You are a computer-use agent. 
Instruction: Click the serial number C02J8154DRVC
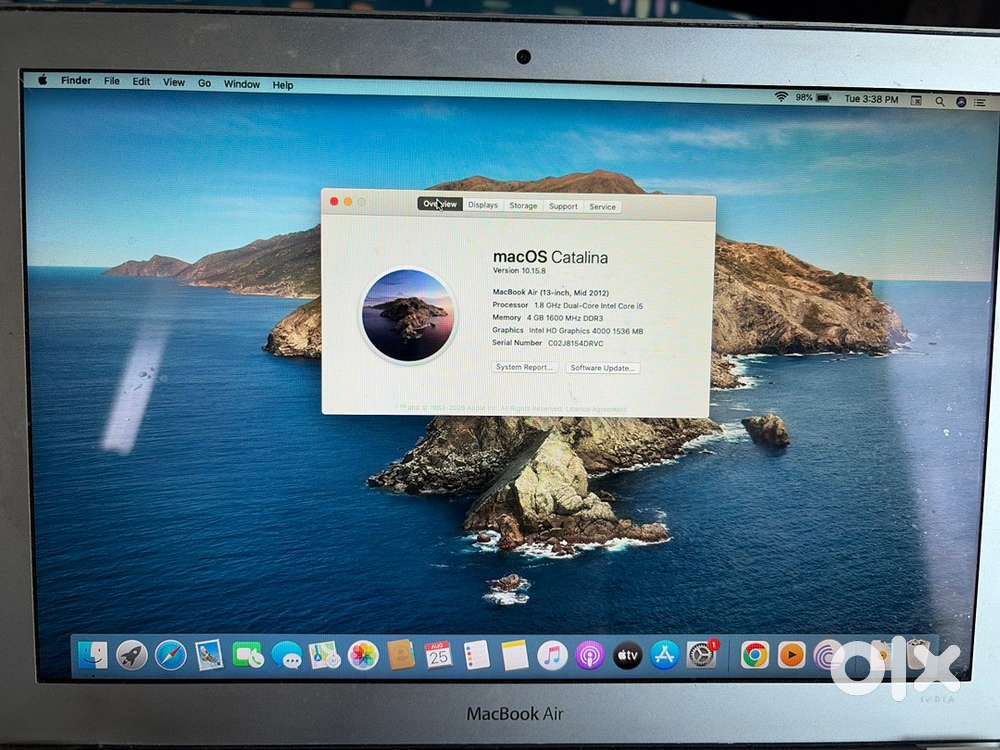click(575, 343)
